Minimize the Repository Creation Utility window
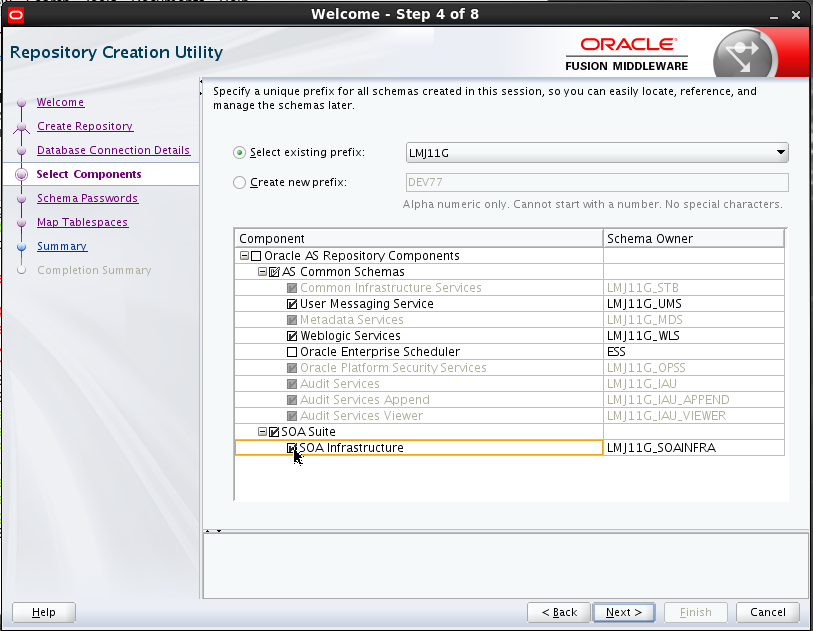 coord(774,16)
